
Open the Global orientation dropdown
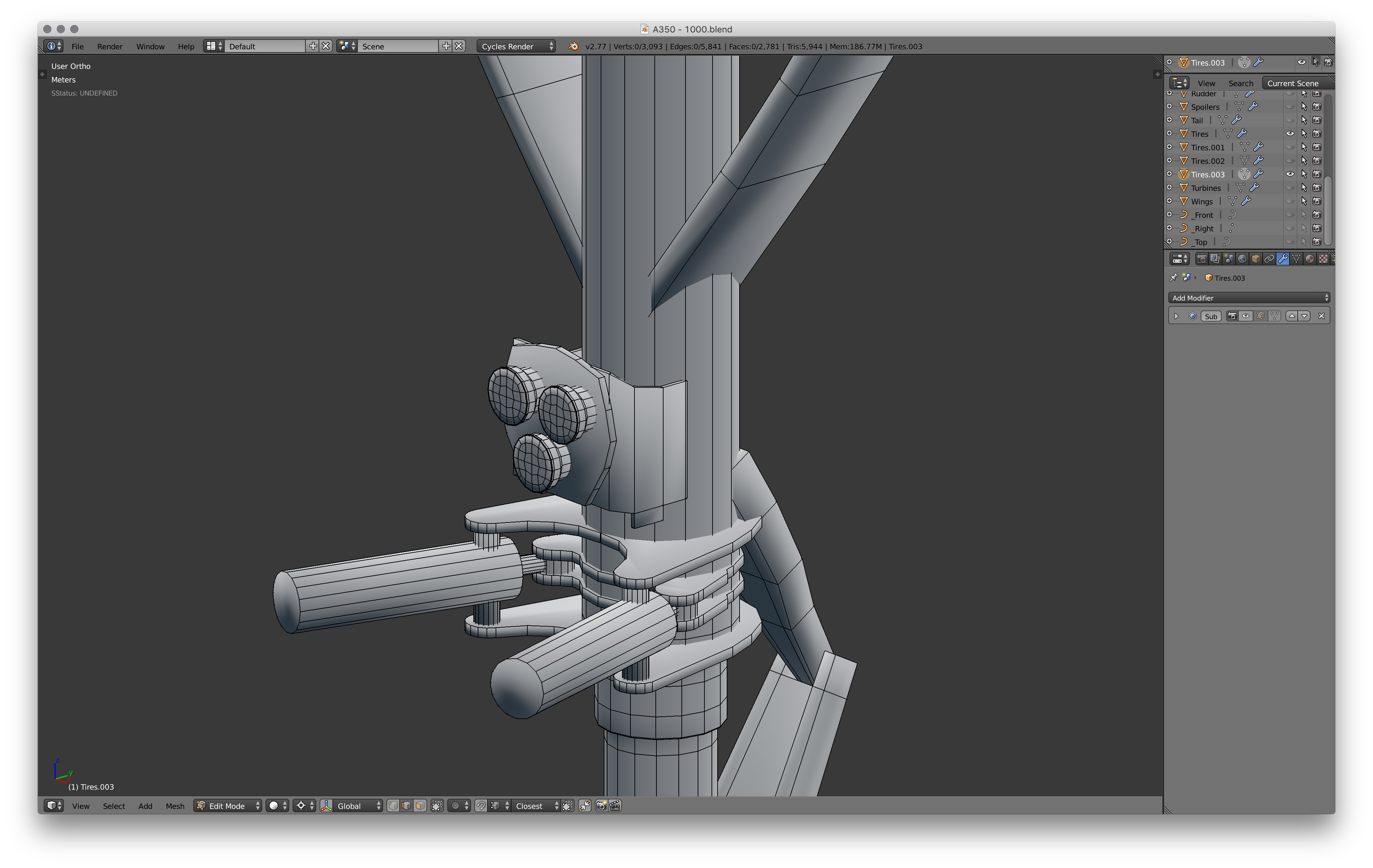[x=357, y=805]
